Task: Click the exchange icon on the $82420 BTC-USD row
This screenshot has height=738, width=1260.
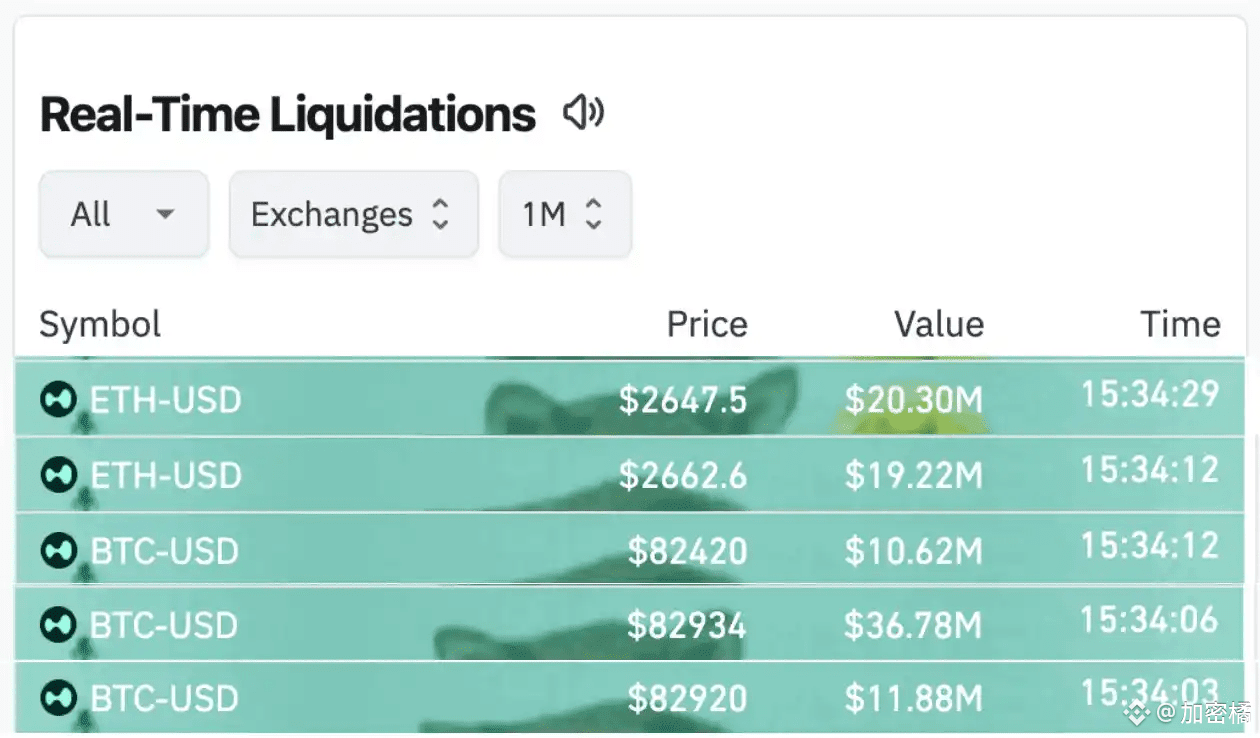Action: coord(58,550)
